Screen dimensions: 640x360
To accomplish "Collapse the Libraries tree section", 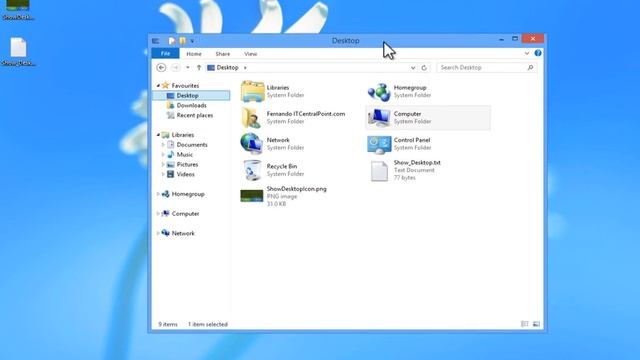I will [x=158, y=135].
